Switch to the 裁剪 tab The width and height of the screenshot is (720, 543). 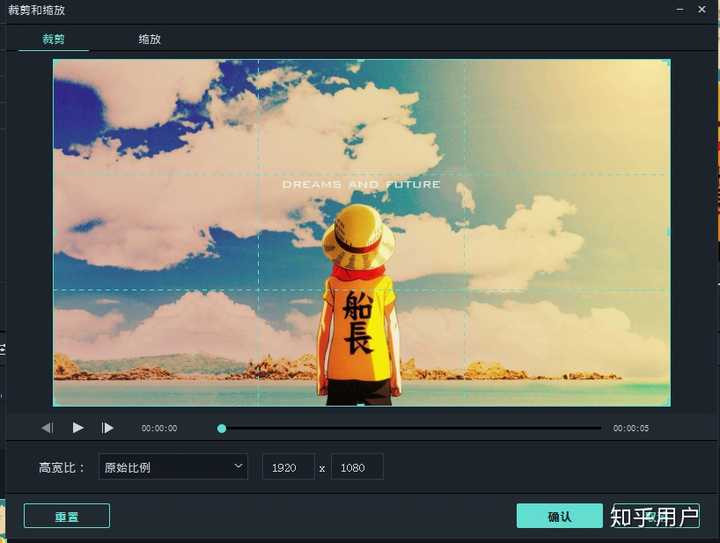(53, 39)
